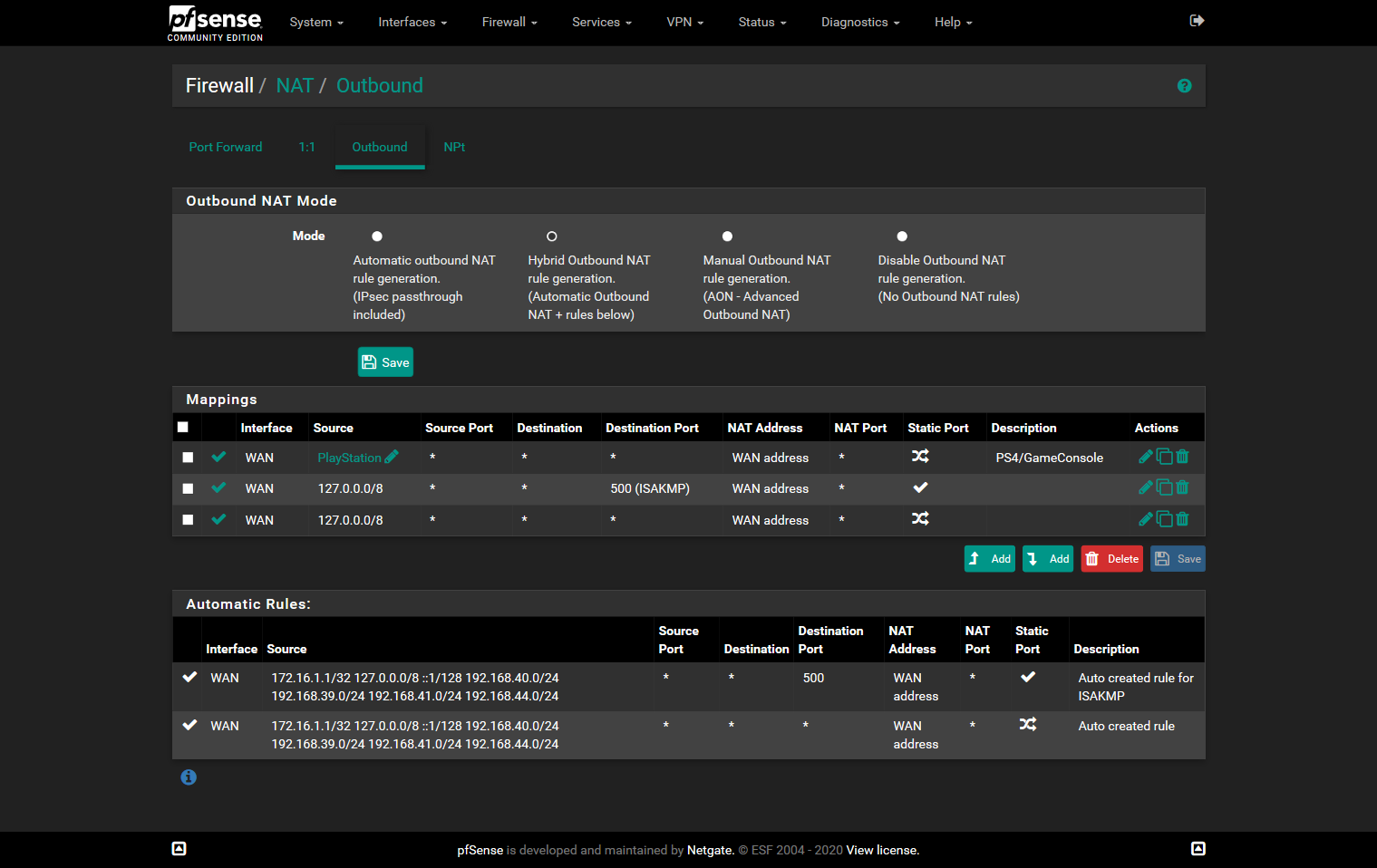This screenshot has width=1377, height=868.
Task: Expand the Services menu
Action: [602, 22]
